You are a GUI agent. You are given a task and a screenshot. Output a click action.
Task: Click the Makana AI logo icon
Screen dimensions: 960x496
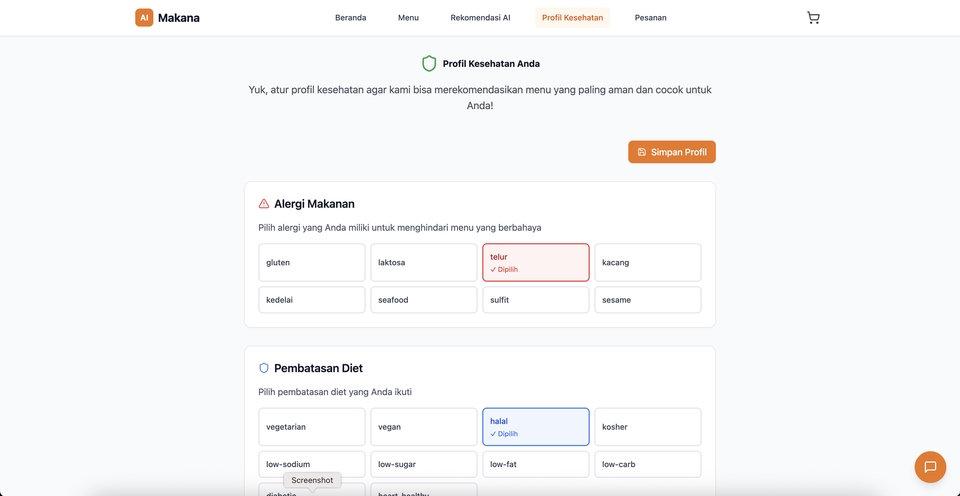[144, 17]
